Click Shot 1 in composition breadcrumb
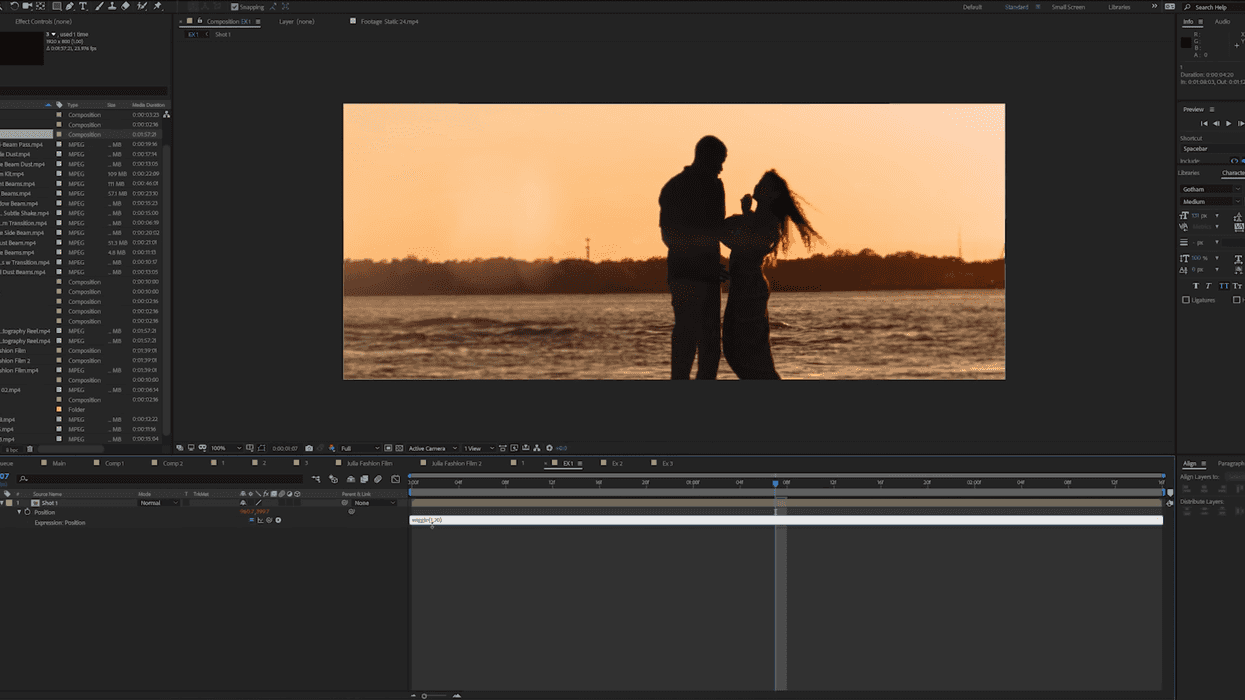This screenshot has height=700, width=1245. point(223,34)
